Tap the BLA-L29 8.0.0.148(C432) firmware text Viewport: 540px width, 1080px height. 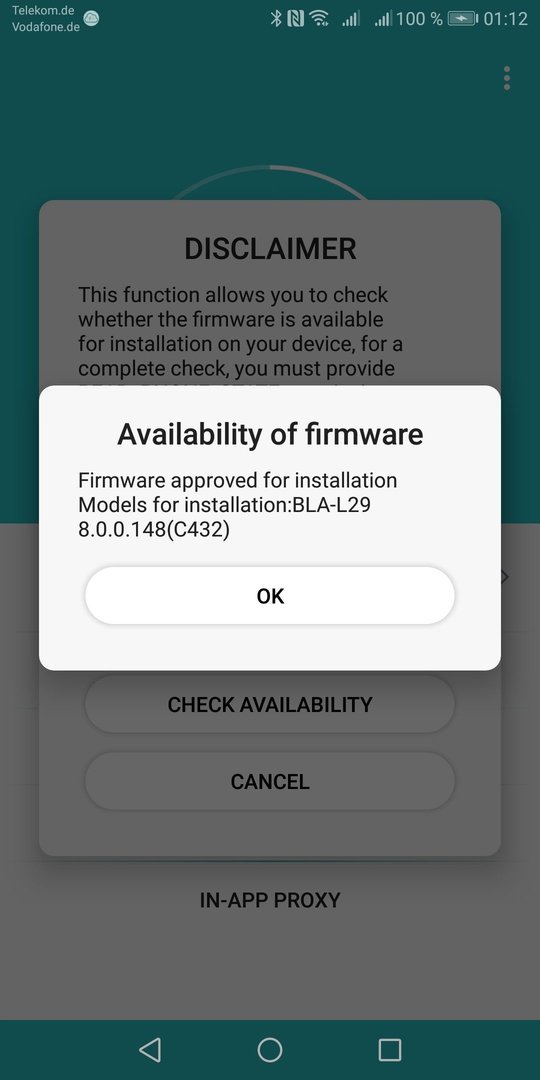click(225, 518)
